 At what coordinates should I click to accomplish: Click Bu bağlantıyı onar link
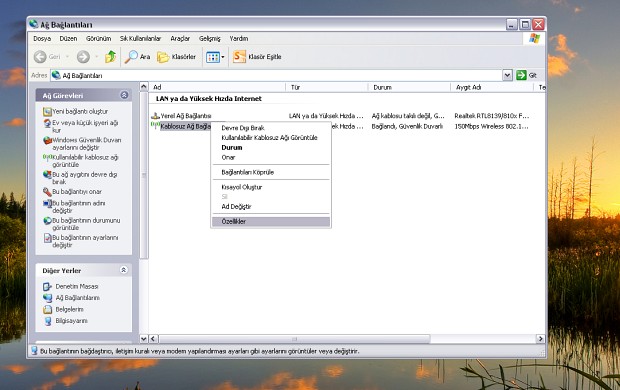(x=77, y=191)
